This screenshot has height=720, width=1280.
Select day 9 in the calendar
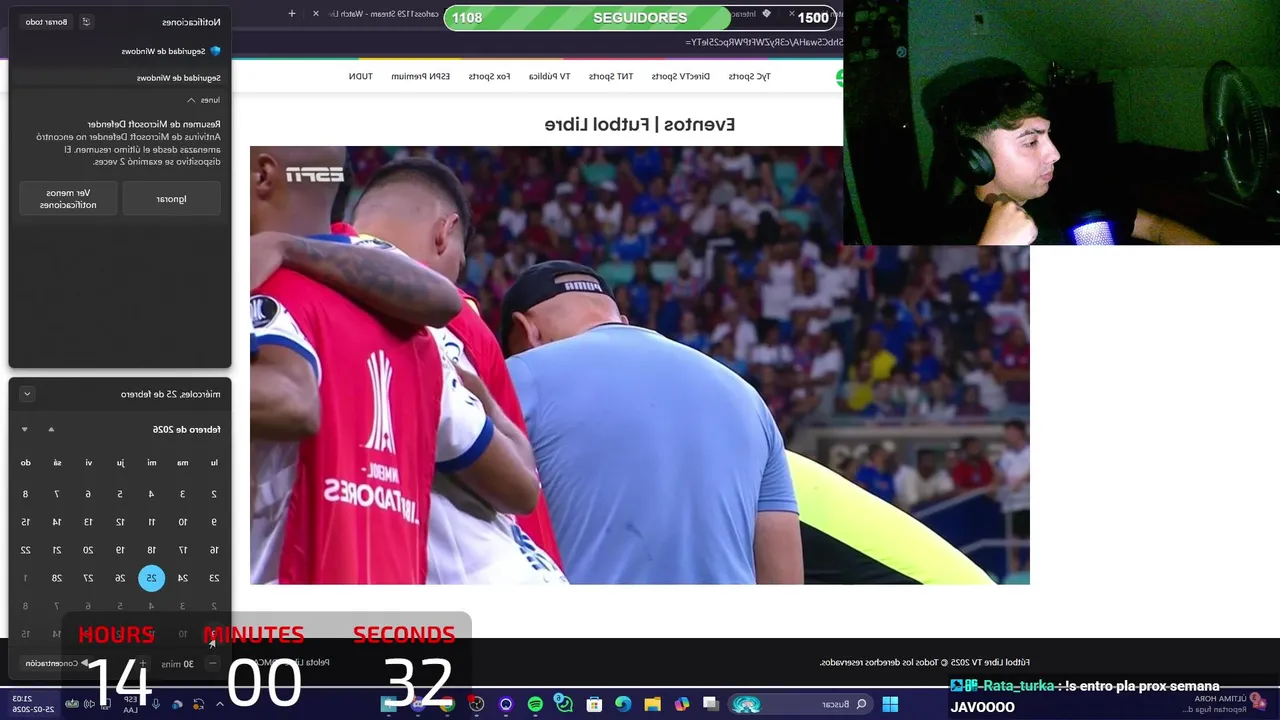pos(214,521)
